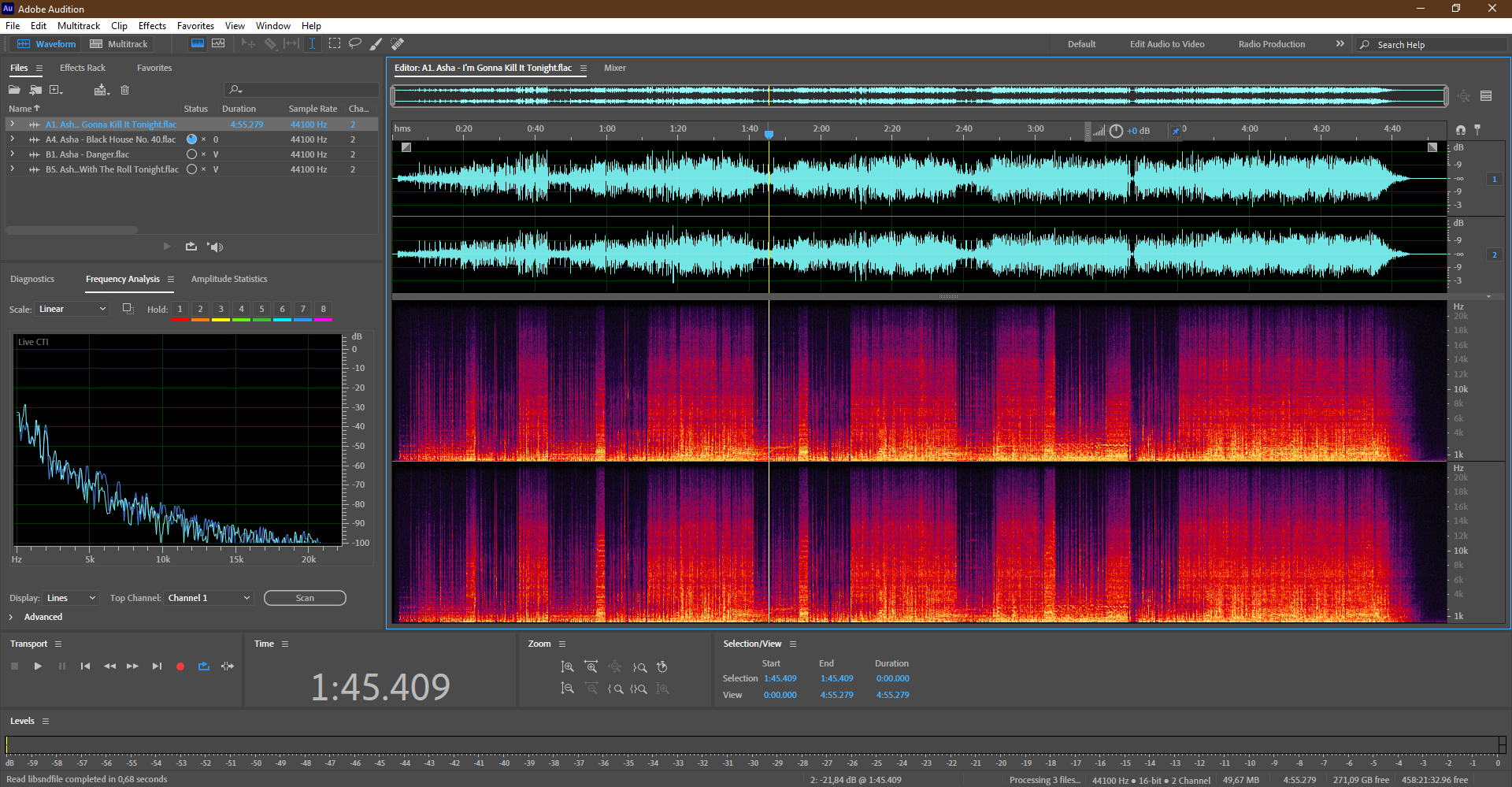Open the Scale dropdown showing Linear
This screenshot has height=787, width=1512.
coord(72,309)
